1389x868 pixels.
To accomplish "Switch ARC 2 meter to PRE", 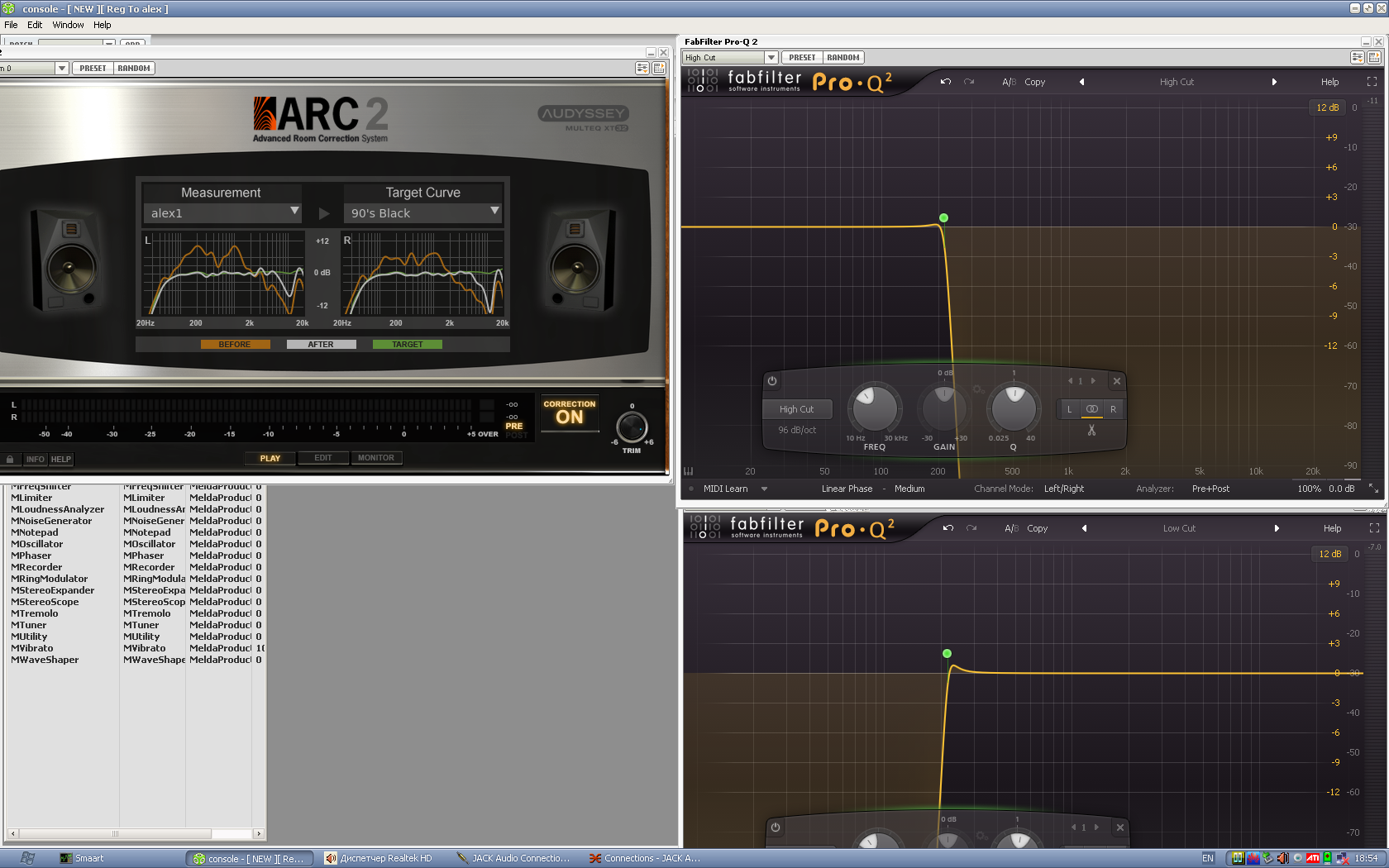I will click(x=514, y=426).
